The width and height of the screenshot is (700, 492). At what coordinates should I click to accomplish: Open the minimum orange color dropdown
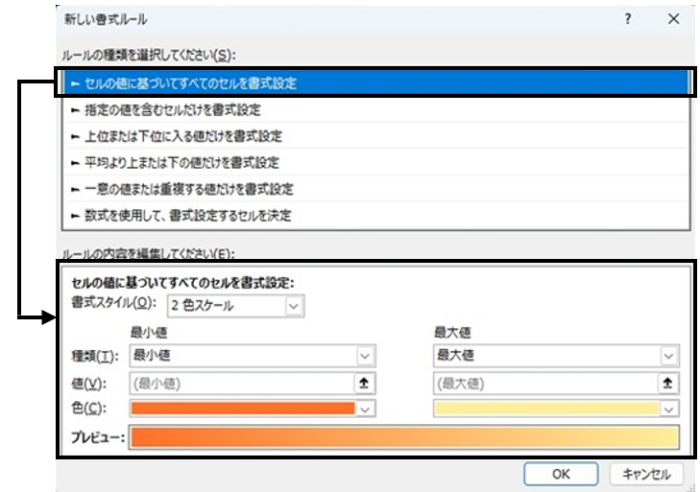(x=366, y=408)
